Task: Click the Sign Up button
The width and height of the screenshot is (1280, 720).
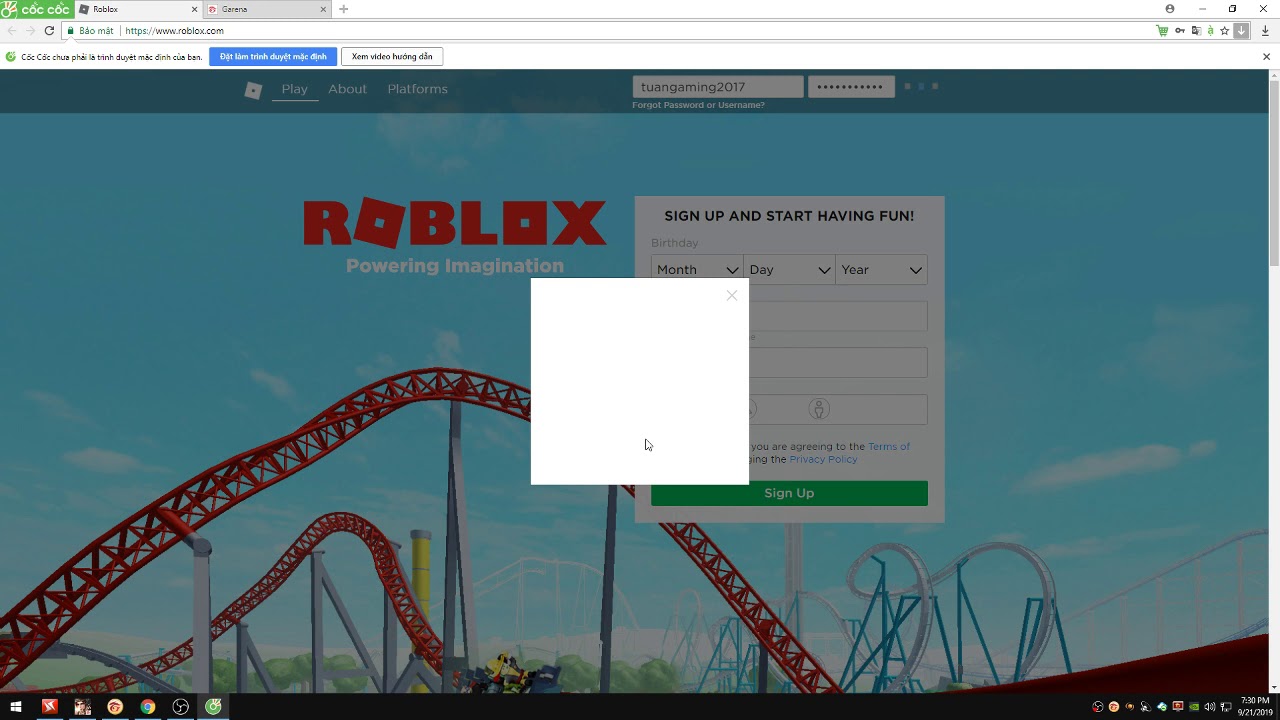Action: tap(789, 493)
